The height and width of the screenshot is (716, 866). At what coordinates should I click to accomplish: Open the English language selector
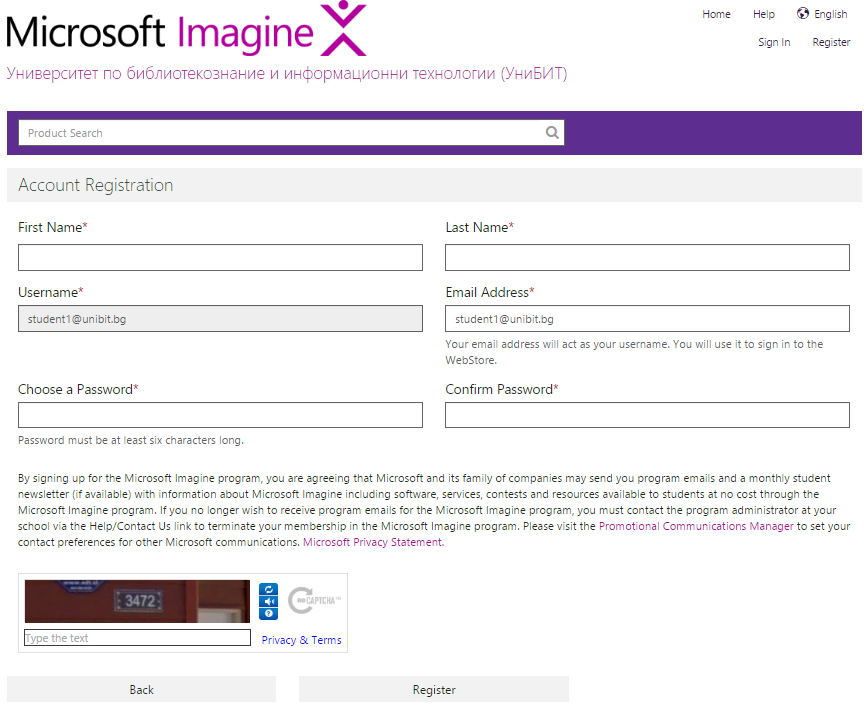tap(831, 14)
